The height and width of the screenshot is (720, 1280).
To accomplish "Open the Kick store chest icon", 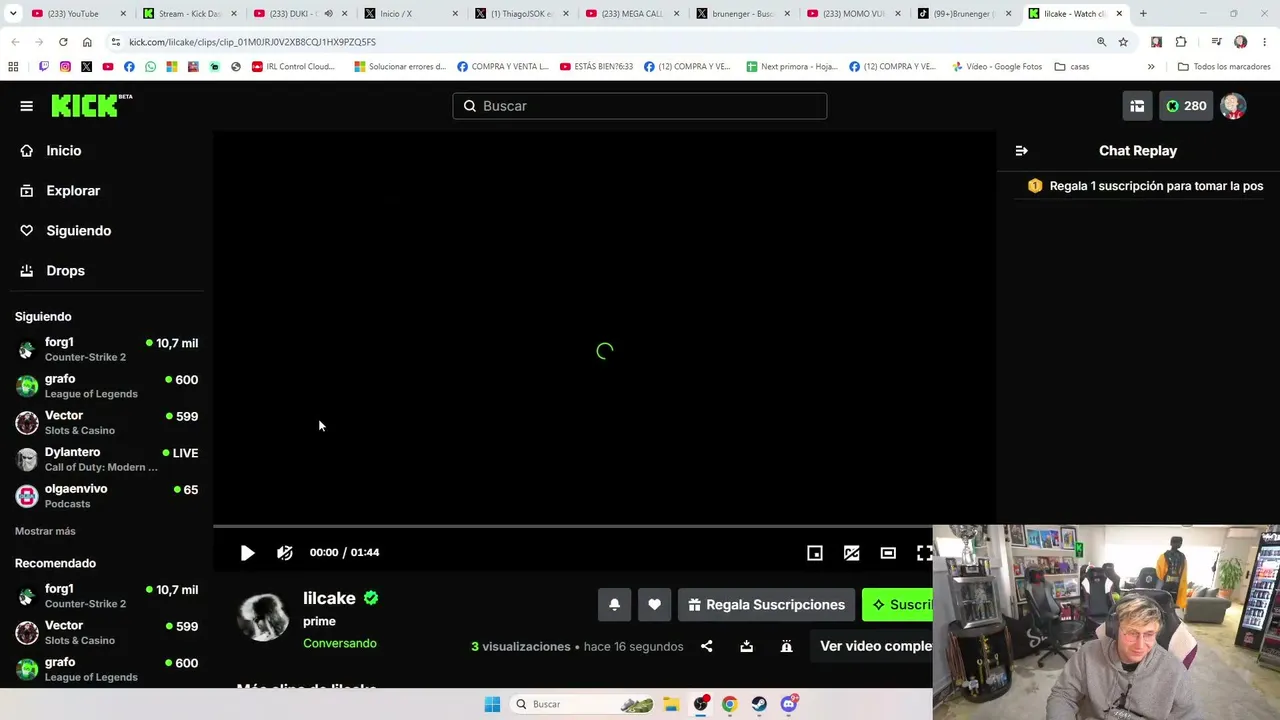I will coord(1137,106).
